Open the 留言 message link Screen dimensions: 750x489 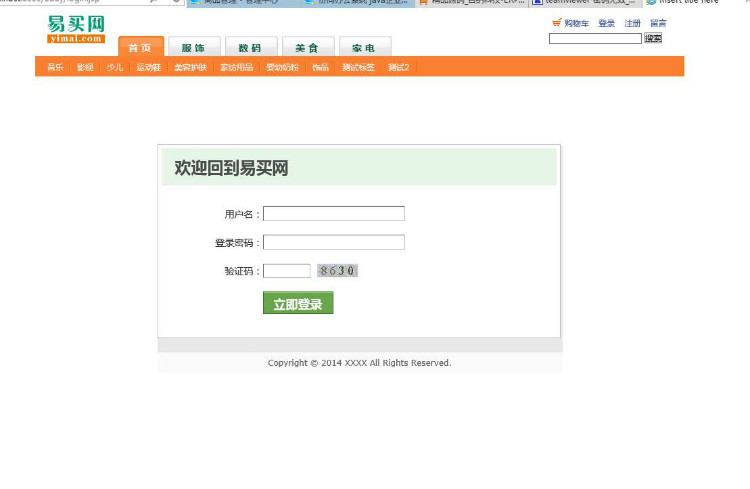[x=658, y=23]
